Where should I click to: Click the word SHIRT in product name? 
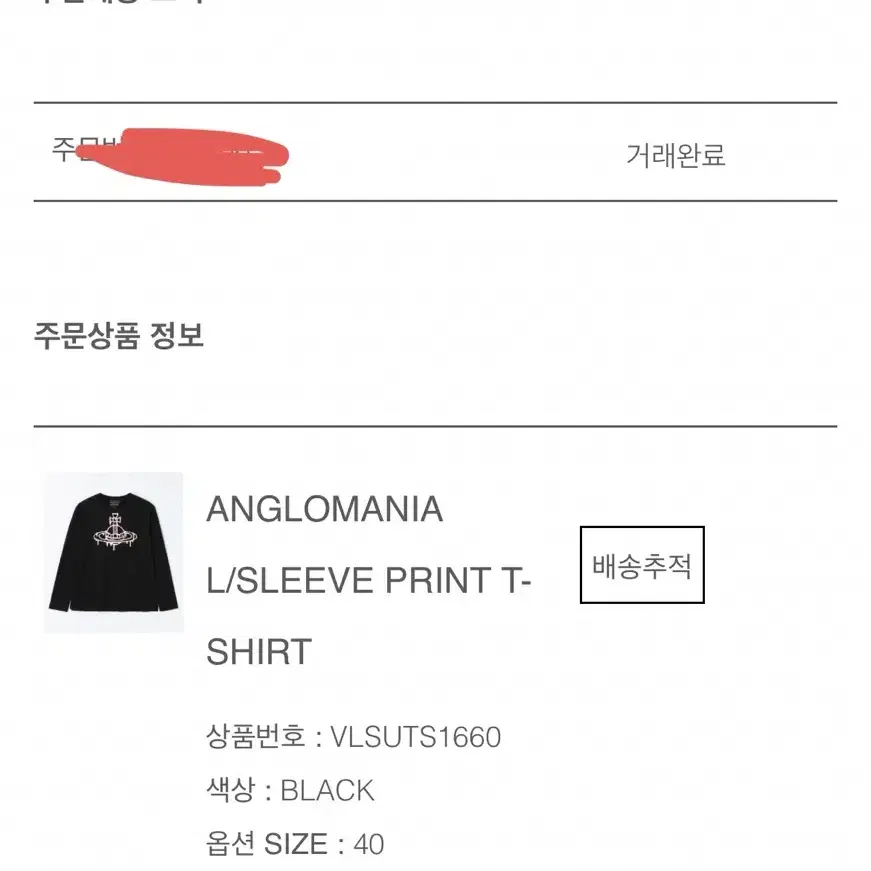(259, 652)
